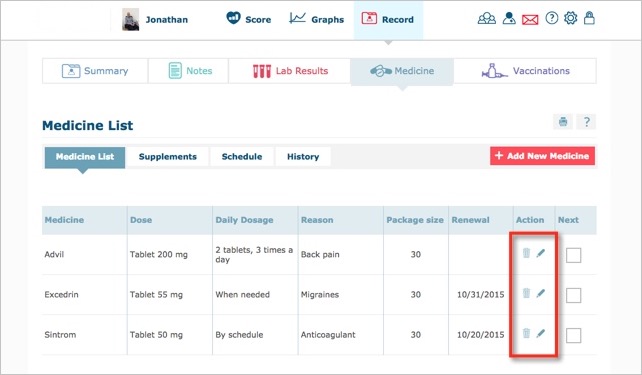
Task: Click the padlock lock icon
Action: 589,18
